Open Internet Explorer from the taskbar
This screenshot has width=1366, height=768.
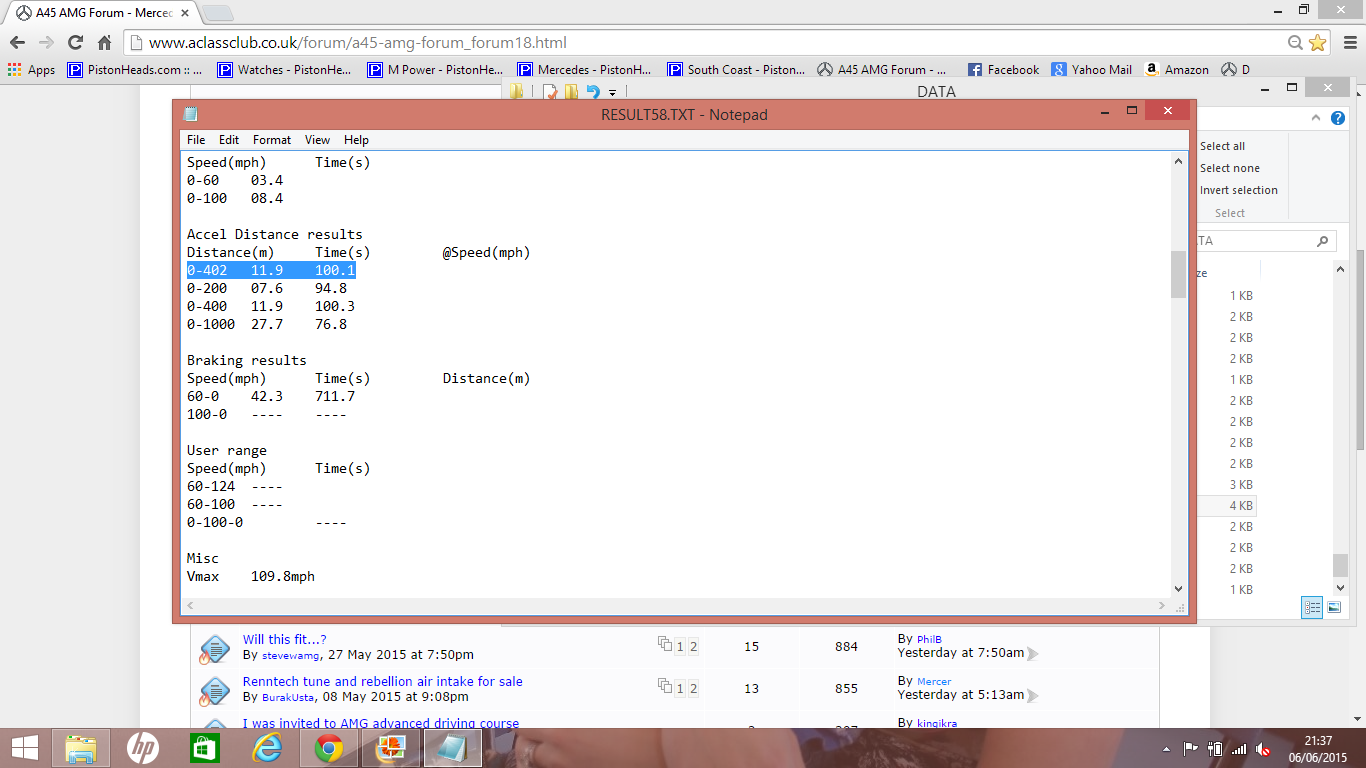[x=267, y=748]
